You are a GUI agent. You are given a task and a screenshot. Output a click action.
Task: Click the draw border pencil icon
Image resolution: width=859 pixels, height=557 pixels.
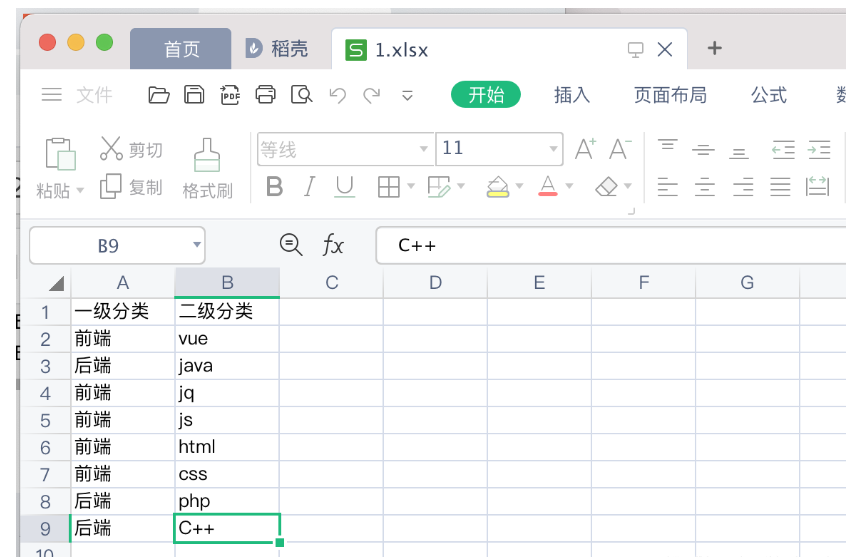[x=439, y=187]
